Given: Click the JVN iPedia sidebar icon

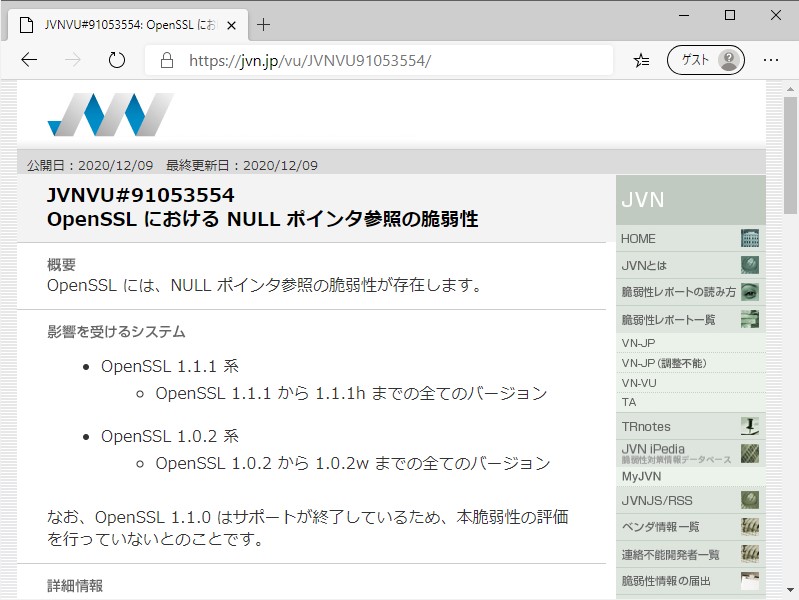Looking at the screenshot, I should click(750, 453).
